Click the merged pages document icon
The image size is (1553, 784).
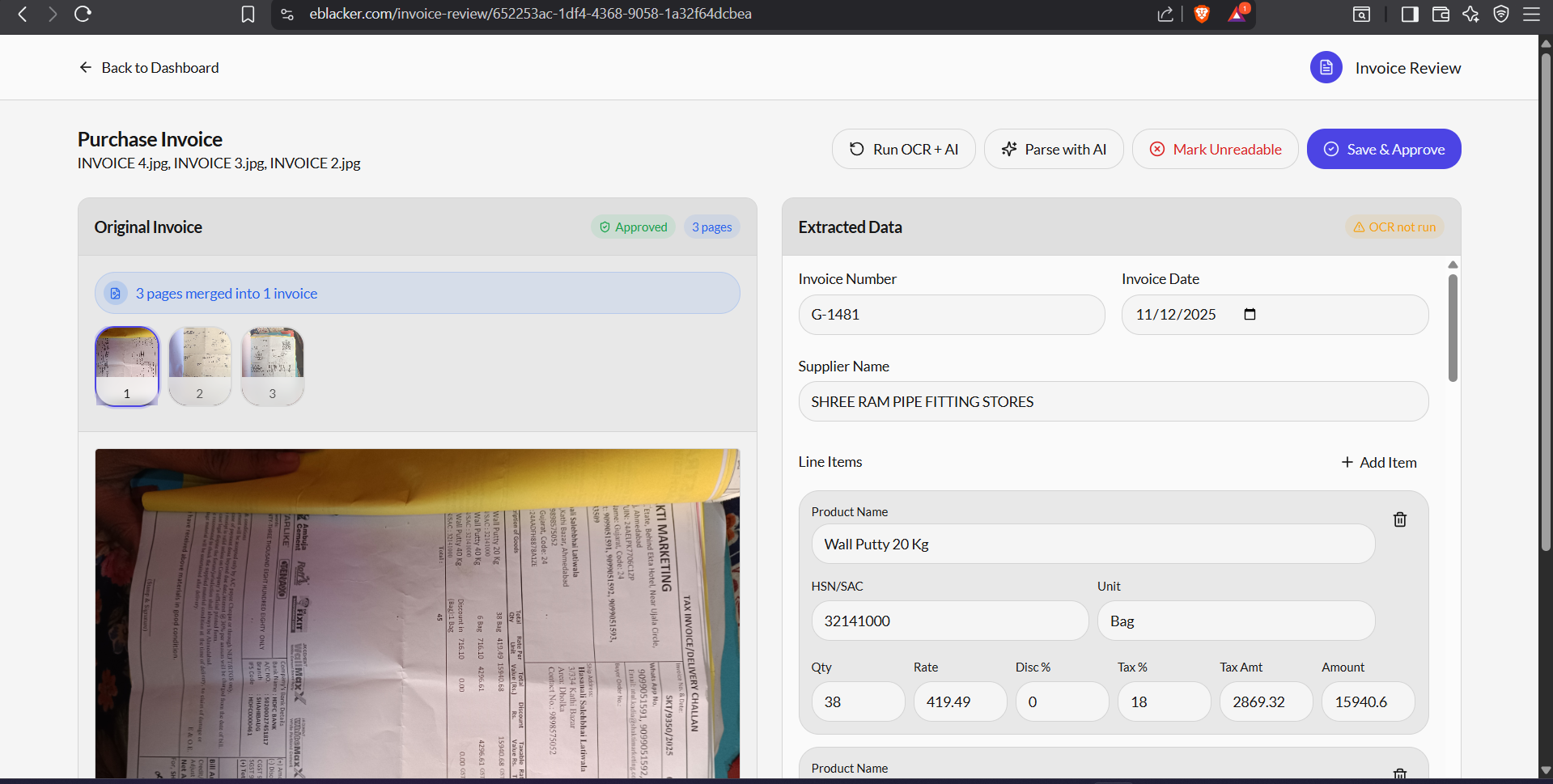pos(116,293)
